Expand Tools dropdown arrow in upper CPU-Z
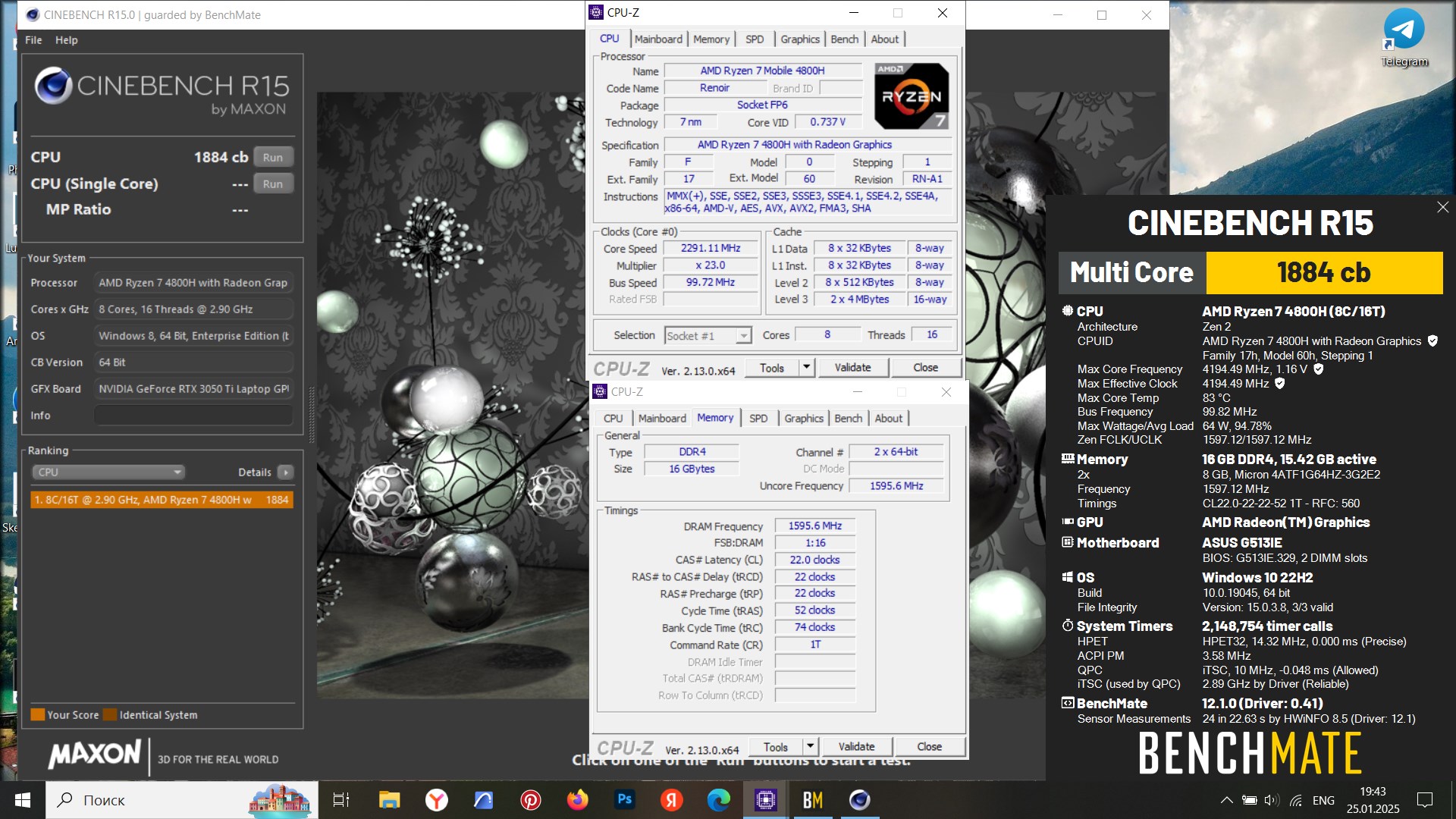Image resolution: width=1456 pixels, height=819 pixels. [807, 368]
